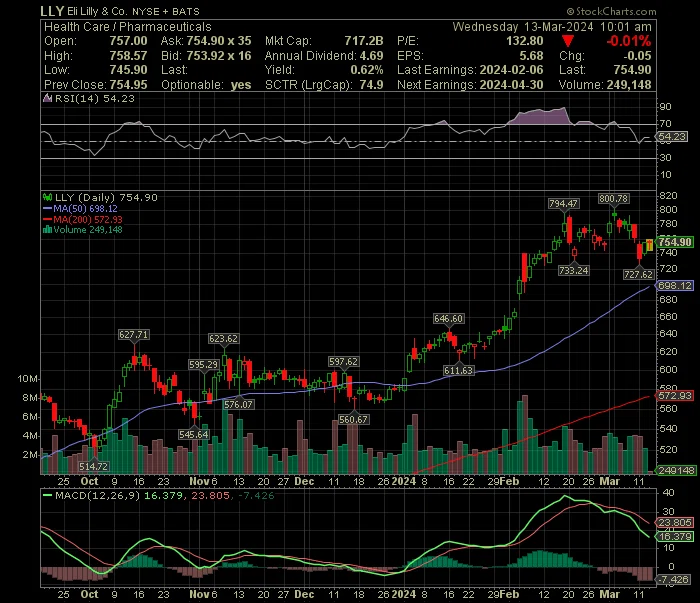Click the 627.71 price peak label
The image size is (700, 603).
[133, 334]
